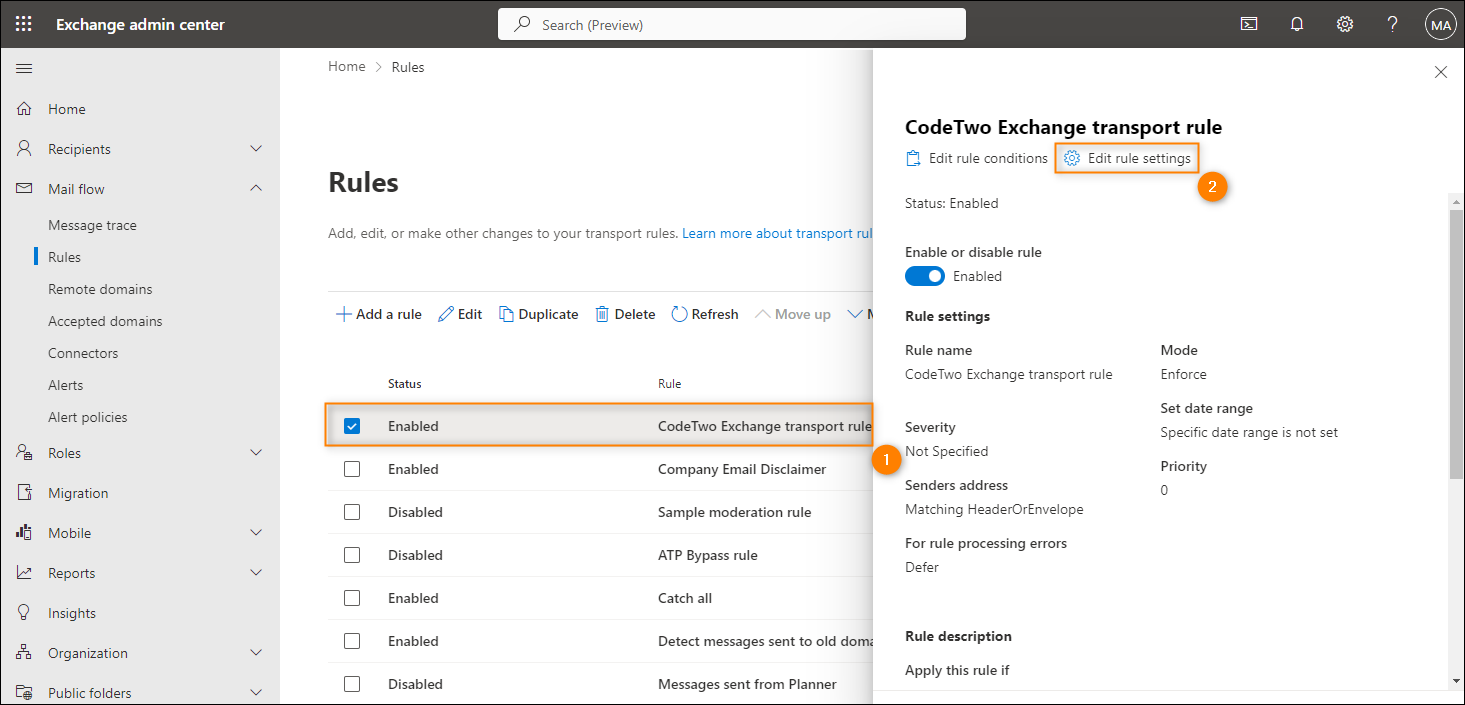Click the Public folders icon
Viewport: 1465px width, 705px height.
pos(24,693)
